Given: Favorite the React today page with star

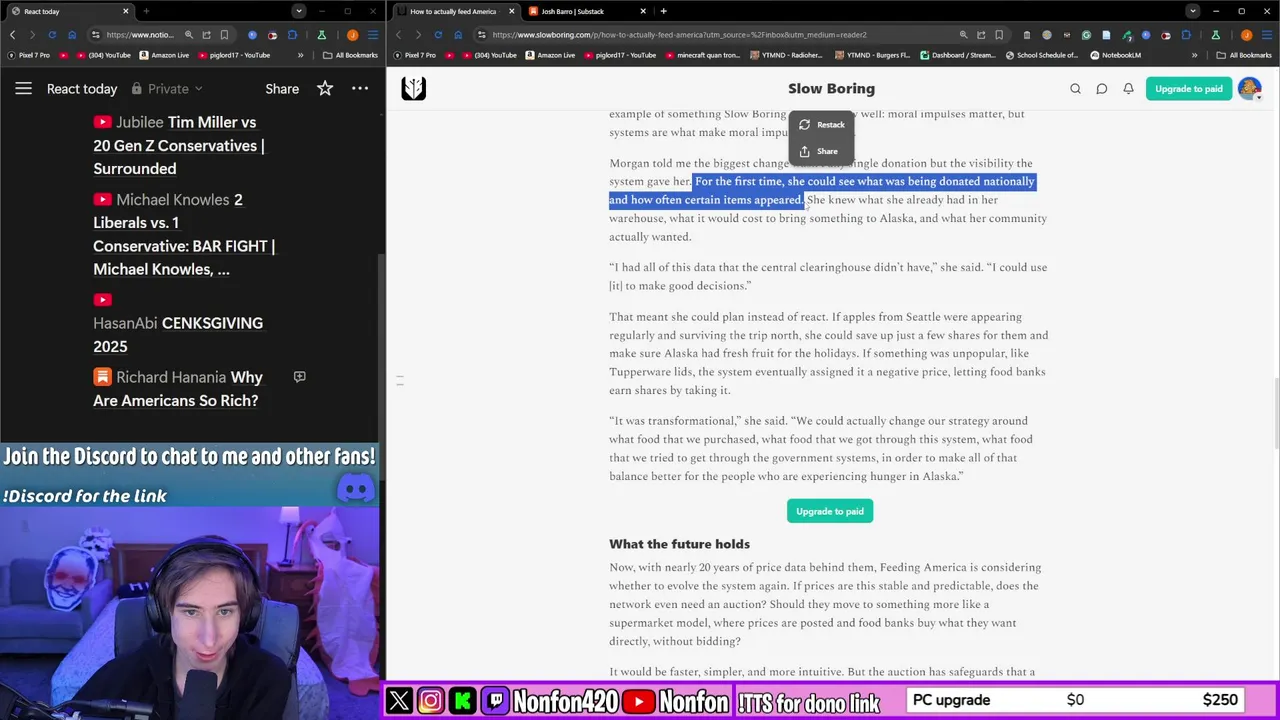Looking at the screenshot, I should (x=325, y=89).
